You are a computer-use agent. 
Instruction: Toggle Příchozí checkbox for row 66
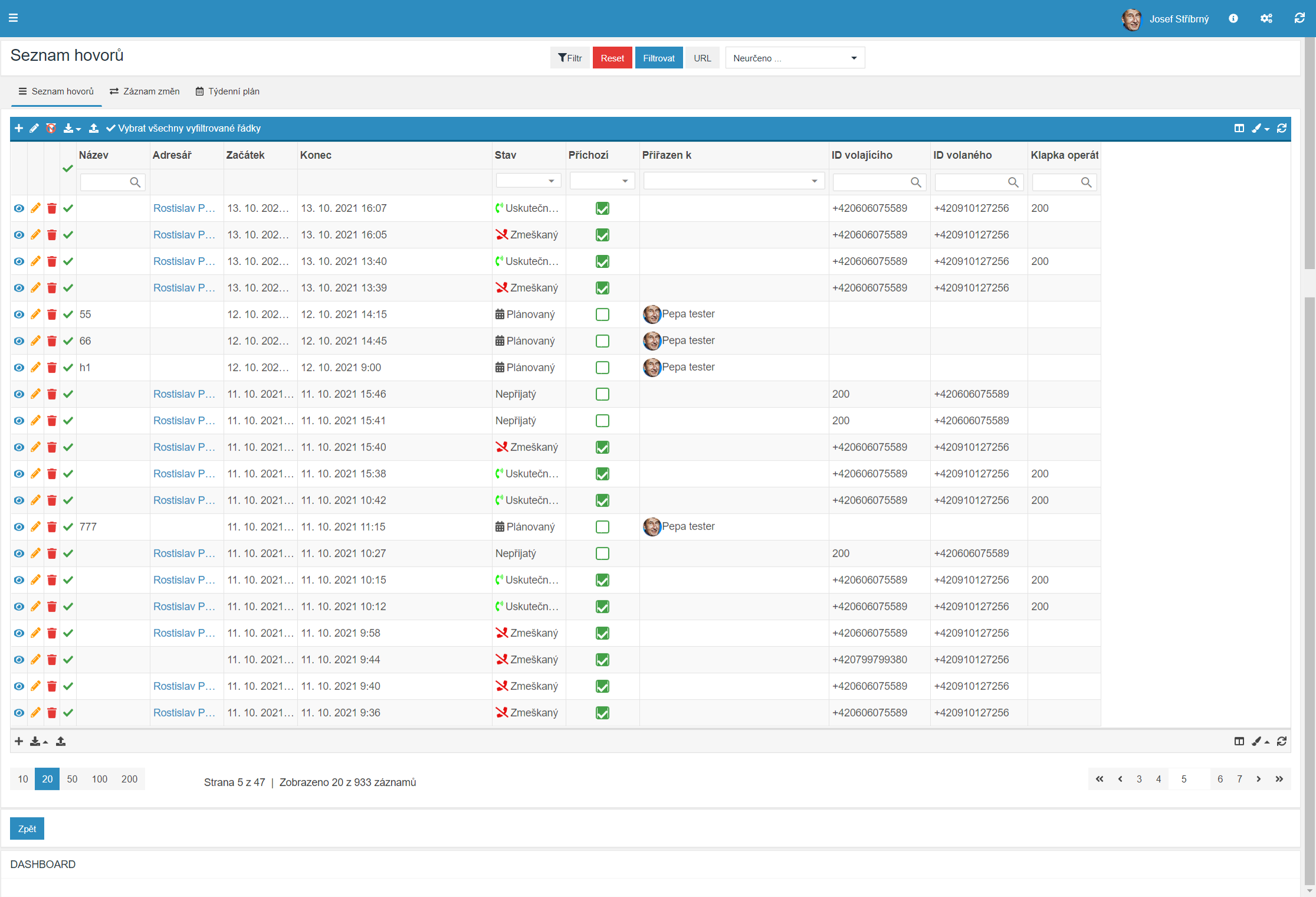[x=602, y=341]
